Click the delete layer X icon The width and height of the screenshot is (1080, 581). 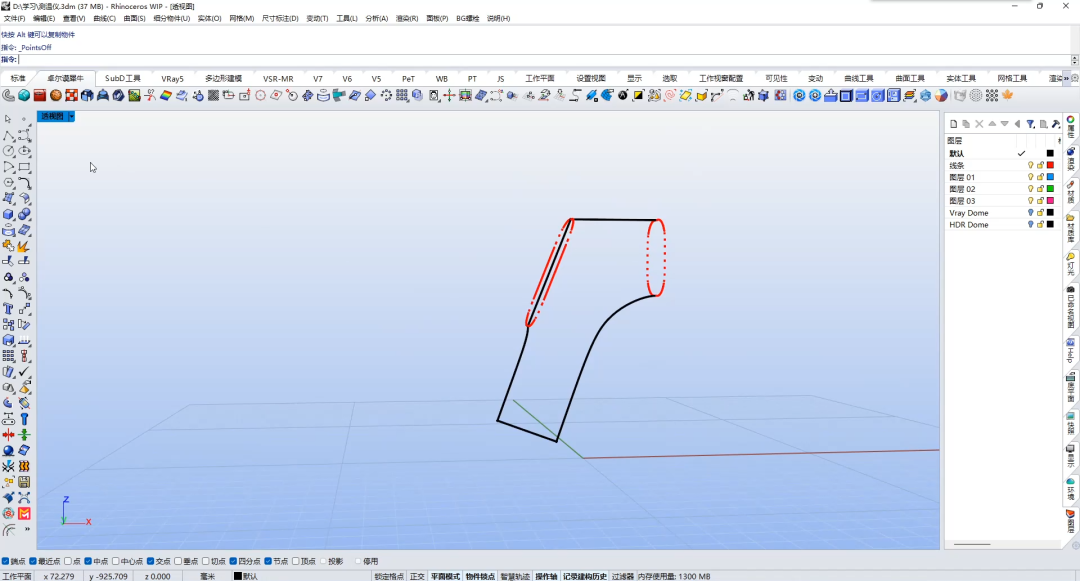click(x=979, y=124)
